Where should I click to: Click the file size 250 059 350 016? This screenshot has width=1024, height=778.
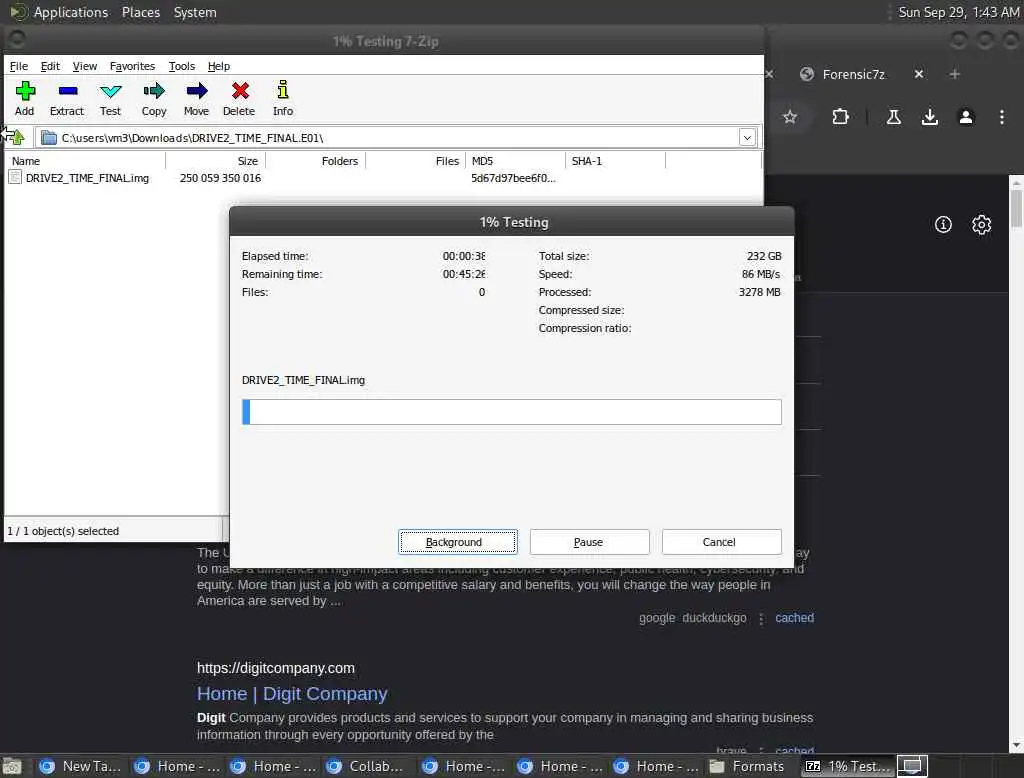220,178
